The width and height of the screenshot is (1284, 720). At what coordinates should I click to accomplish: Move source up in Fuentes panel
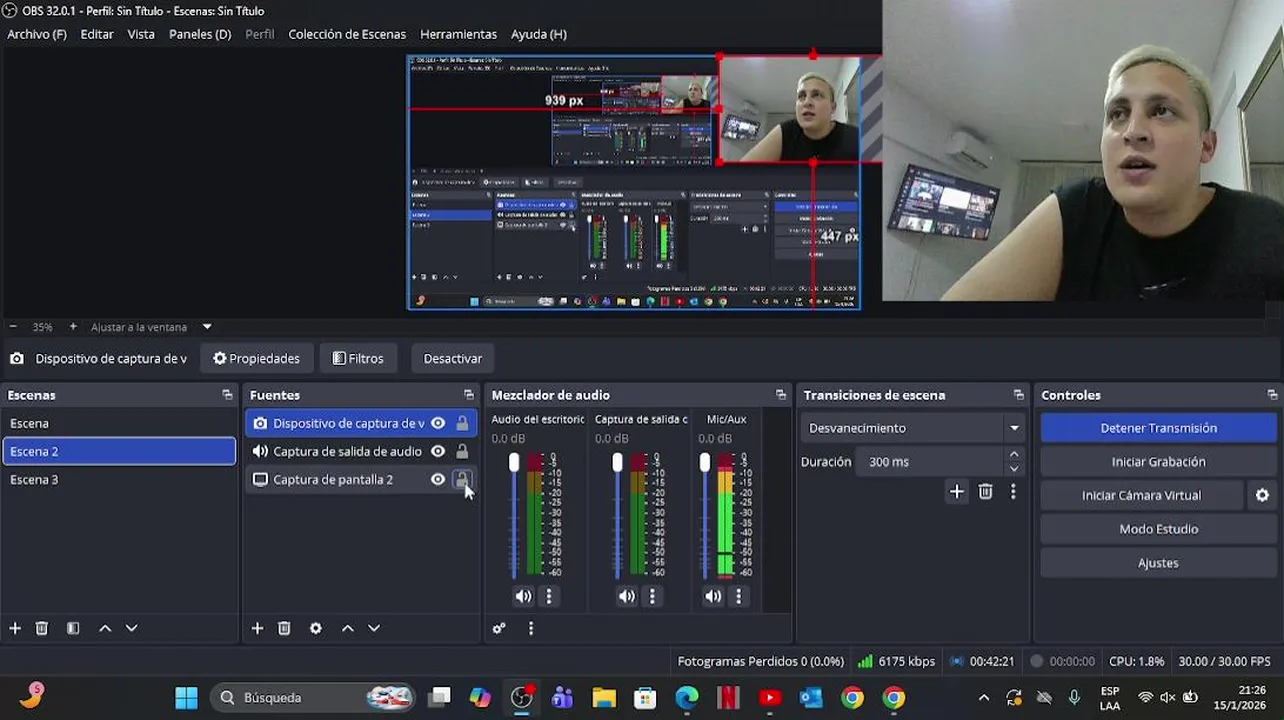[348, 628]
